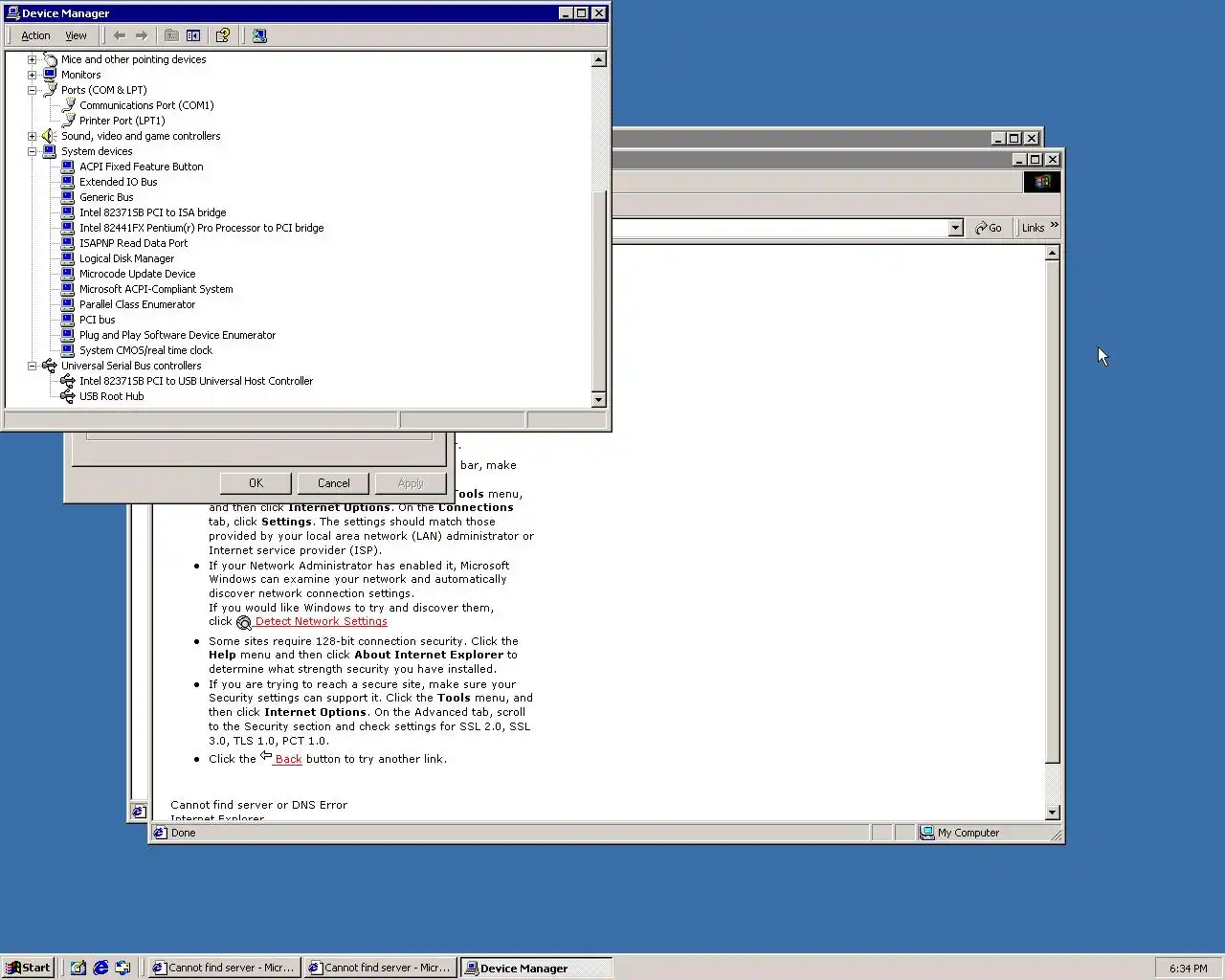1225x980 pixels.
Task: Select Intel 82371SB PCI to USB Universal Host Controller
Action: click(x=196, y=381)
